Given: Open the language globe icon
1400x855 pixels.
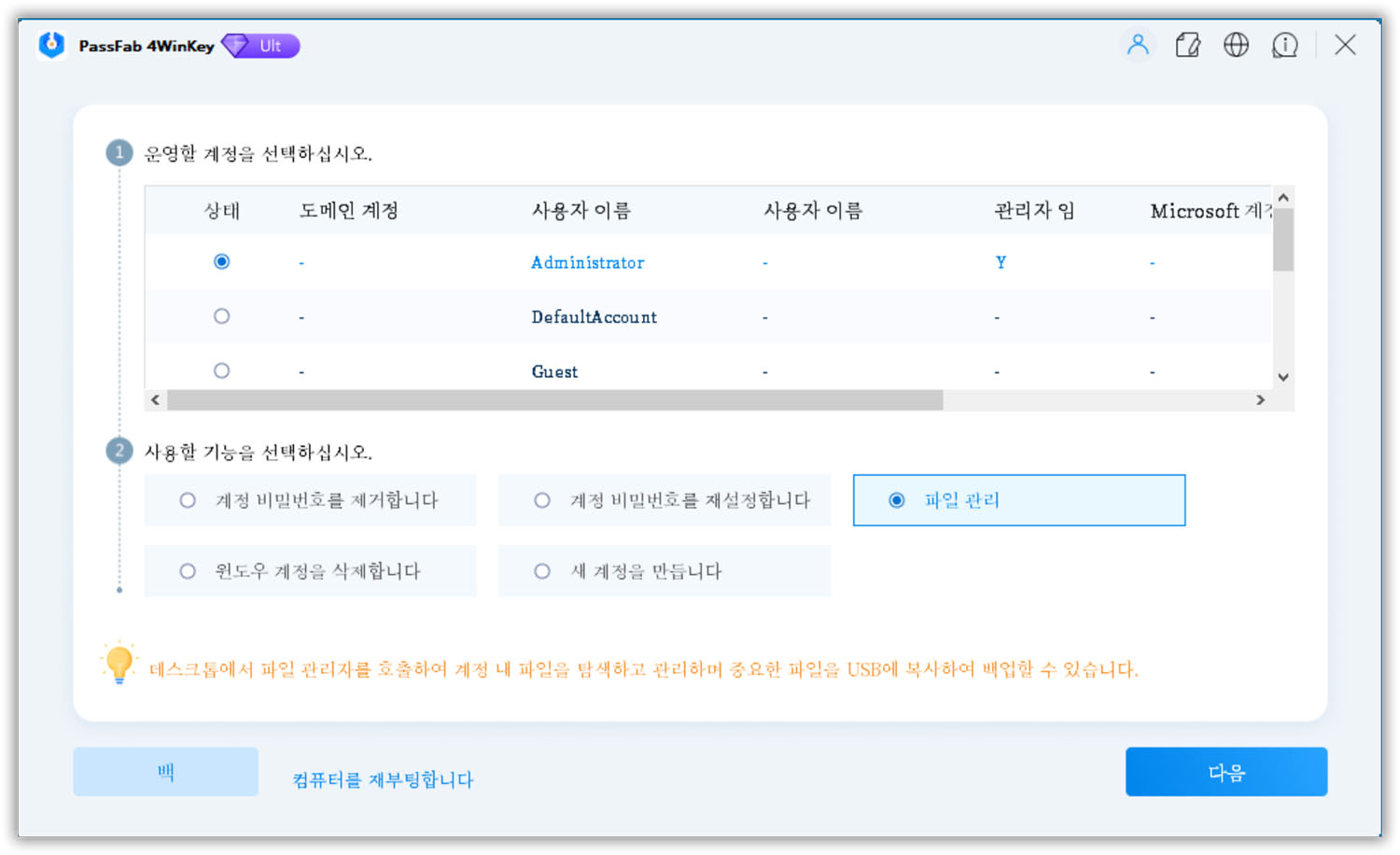Looking at the screenshot, I should click(1236, 45).
